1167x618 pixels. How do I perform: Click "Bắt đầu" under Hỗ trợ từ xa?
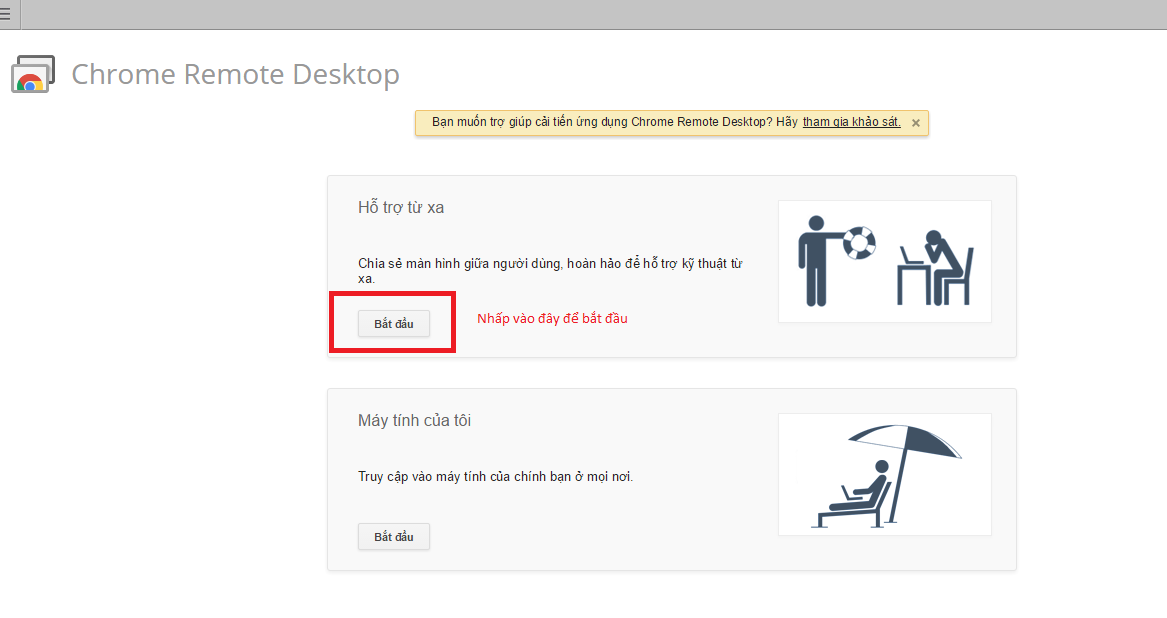click(x=394, y=324)
